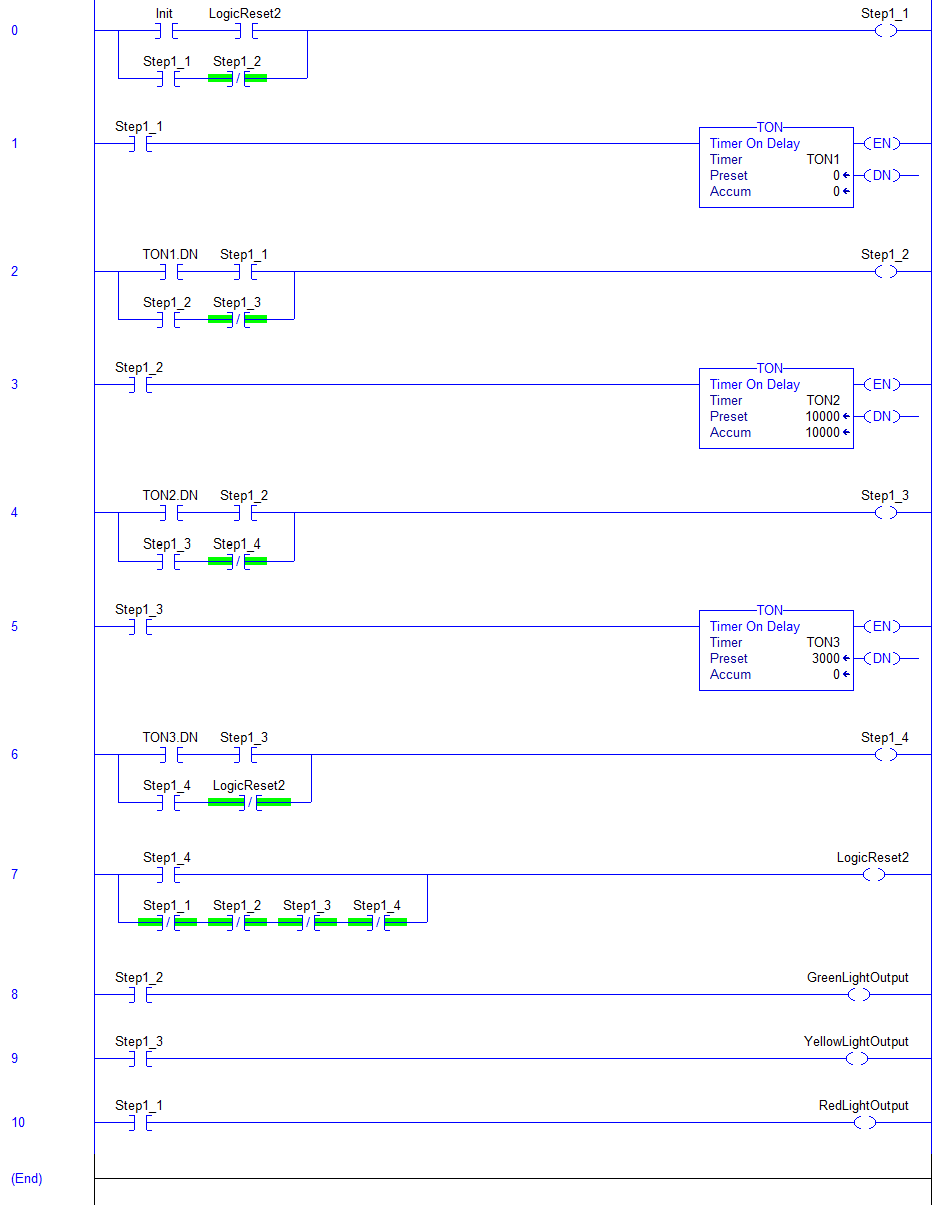Click the GreenLightOutput coil on rung 8
The height and width of the screenshot is (1205, 934).
pos(857,995)
